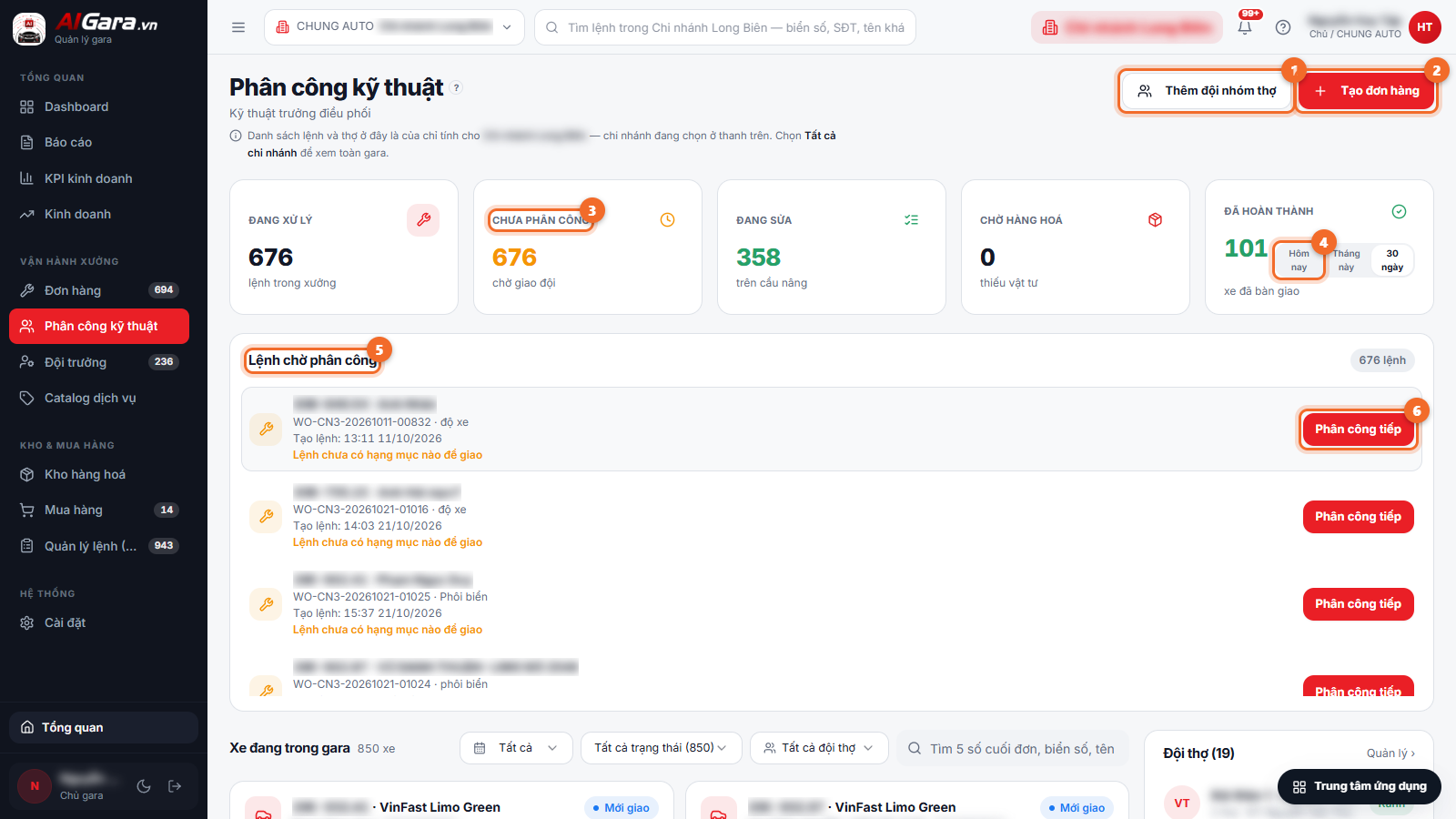Select the Hôm nay period toggle
This screenshot has width=1456, height=819.
1299,260
